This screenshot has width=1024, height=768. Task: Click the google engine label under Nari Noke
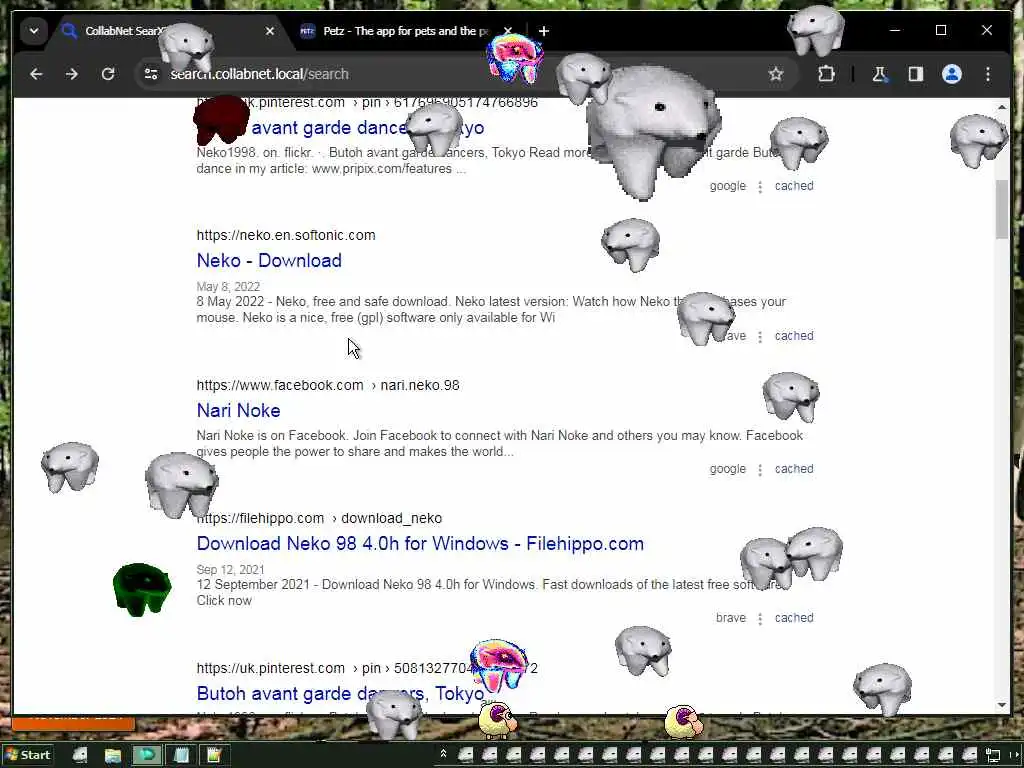click(x=728, y=469)
